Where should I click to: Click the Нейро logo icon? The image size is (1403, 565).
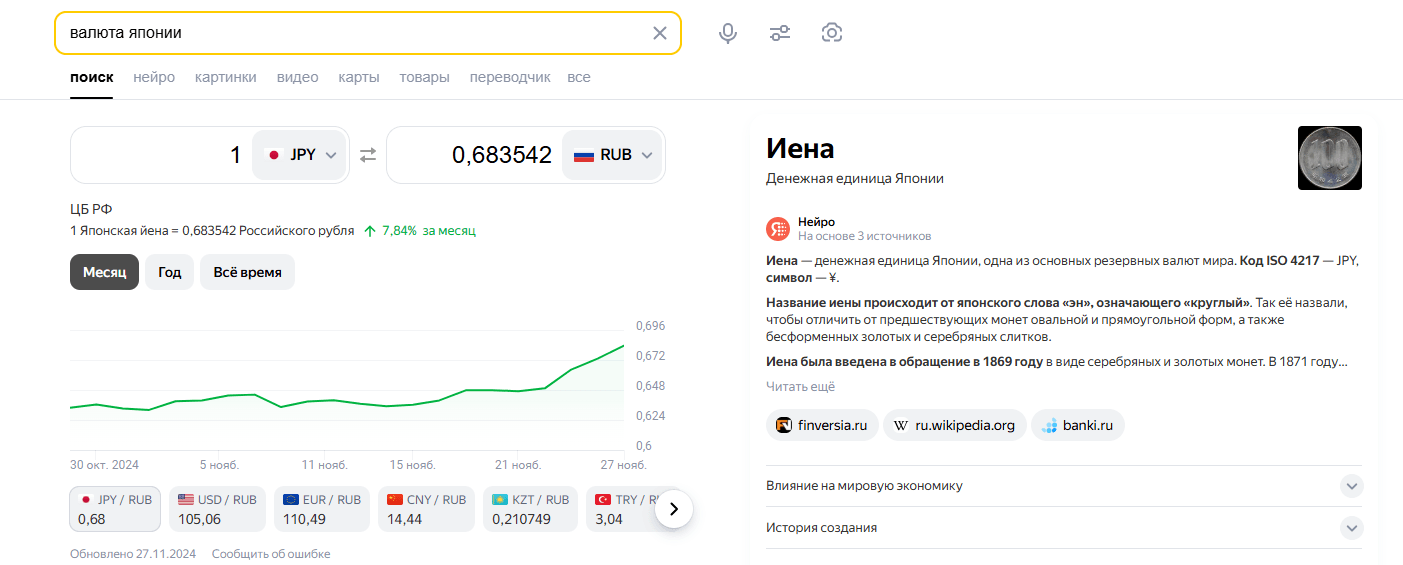778,228
